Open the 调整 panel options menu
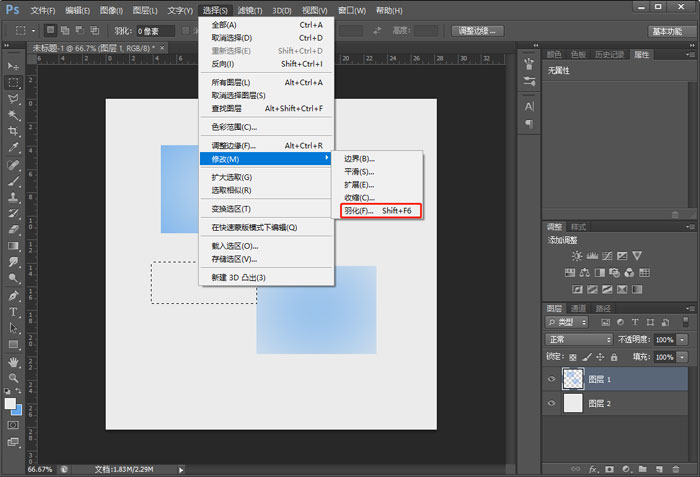 tap(690, 227)
